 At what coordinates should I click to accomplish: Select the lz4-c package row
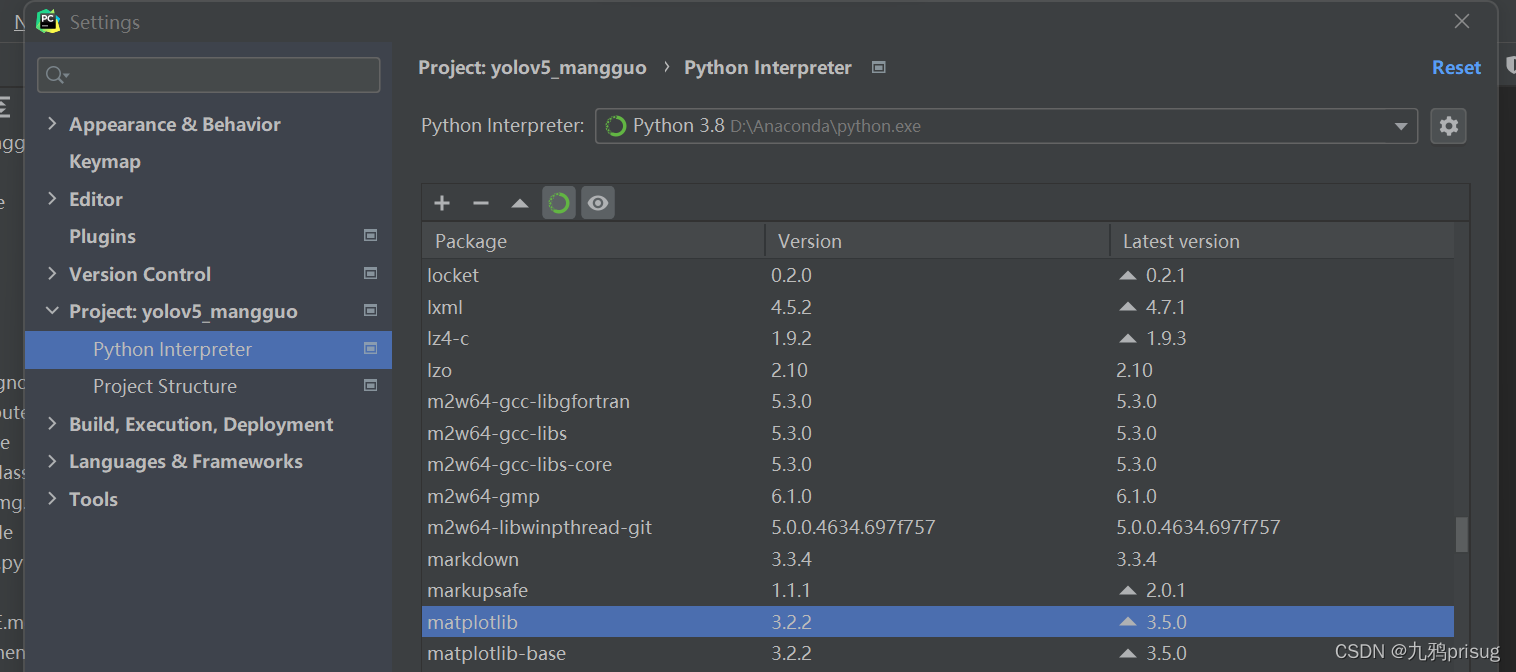click(x=938, y=338)
